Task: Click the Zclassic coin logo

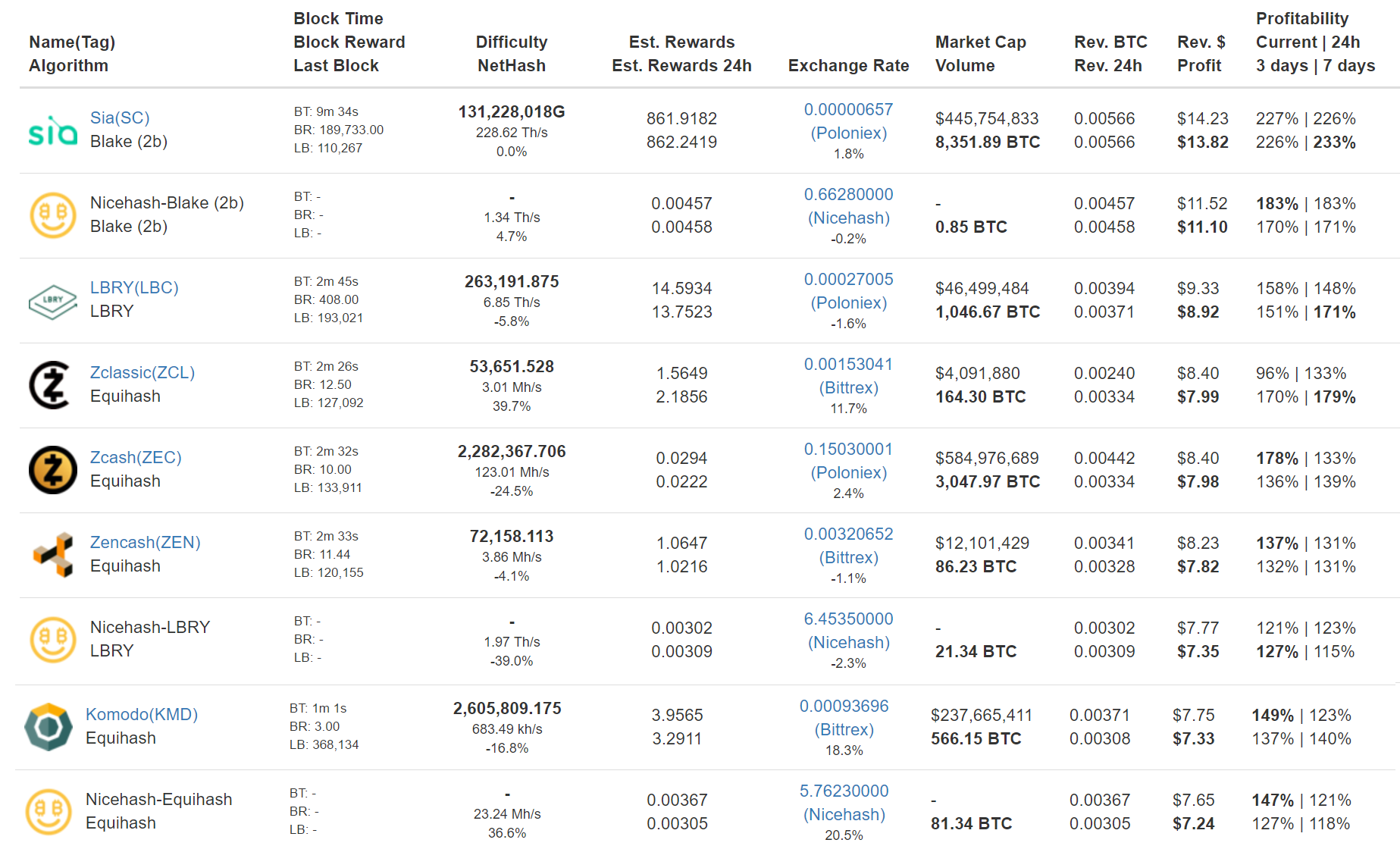Action: pyautogui.click(x=51, y=385)
